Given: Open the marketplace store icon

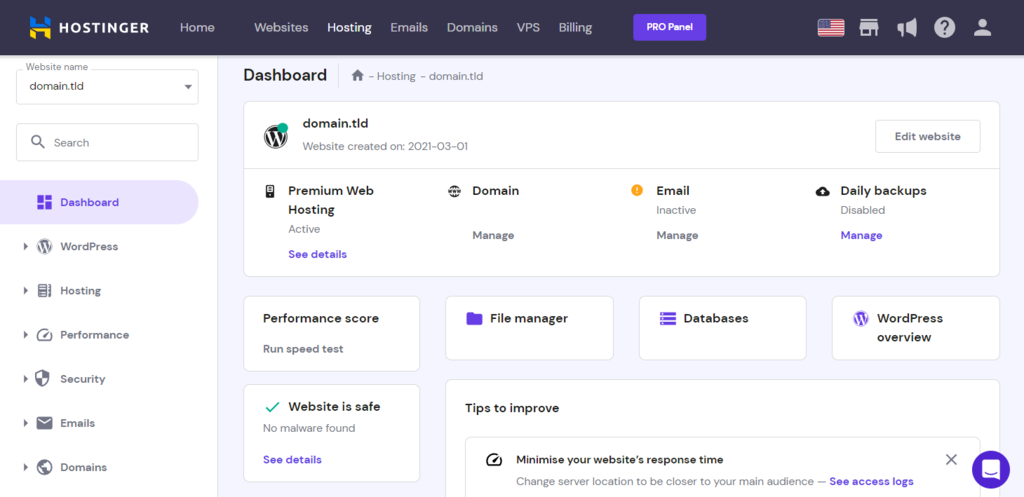Looking at the screenshot, I should (x=869, y=27).
